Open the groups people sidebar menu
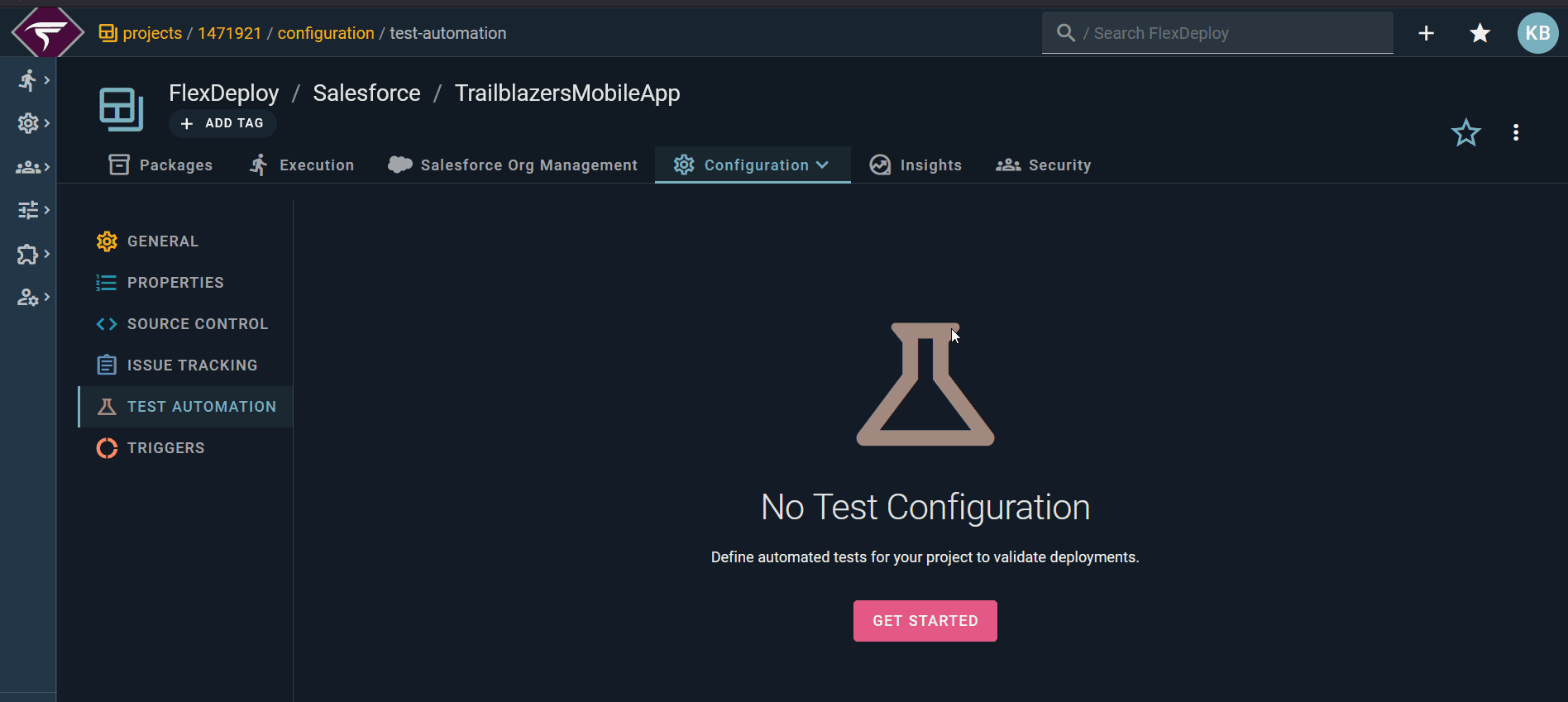 [x=33, y=167]
